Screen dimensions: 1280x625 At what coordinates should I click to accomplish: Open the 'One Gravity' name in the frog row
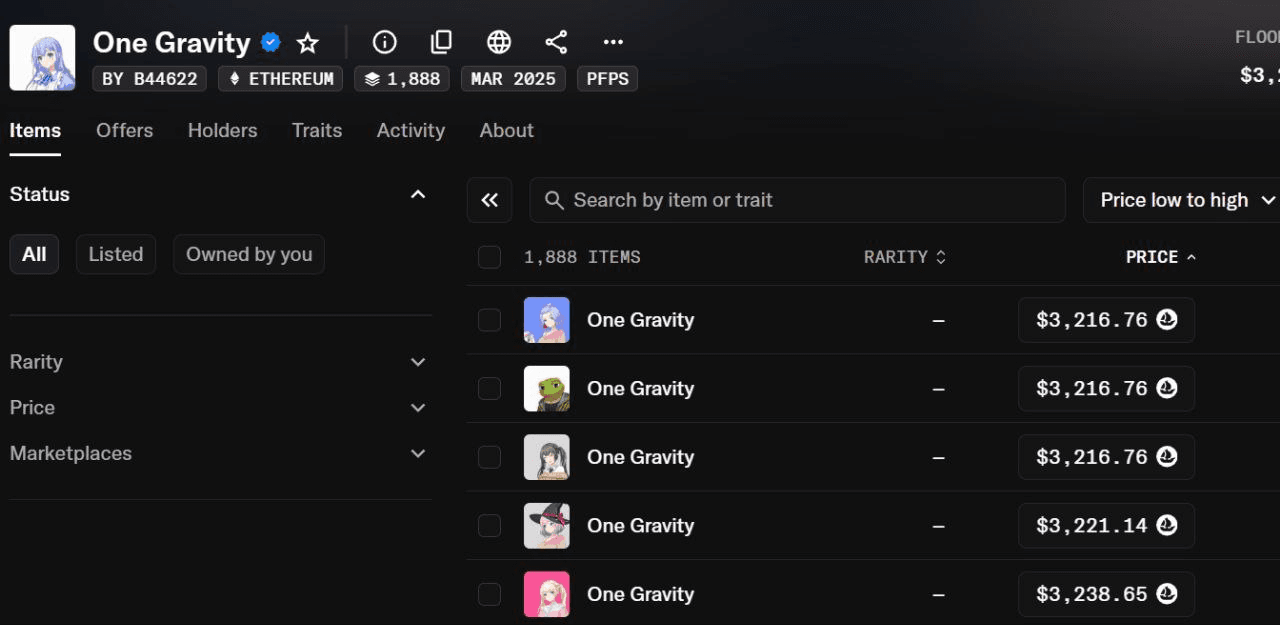640,388
